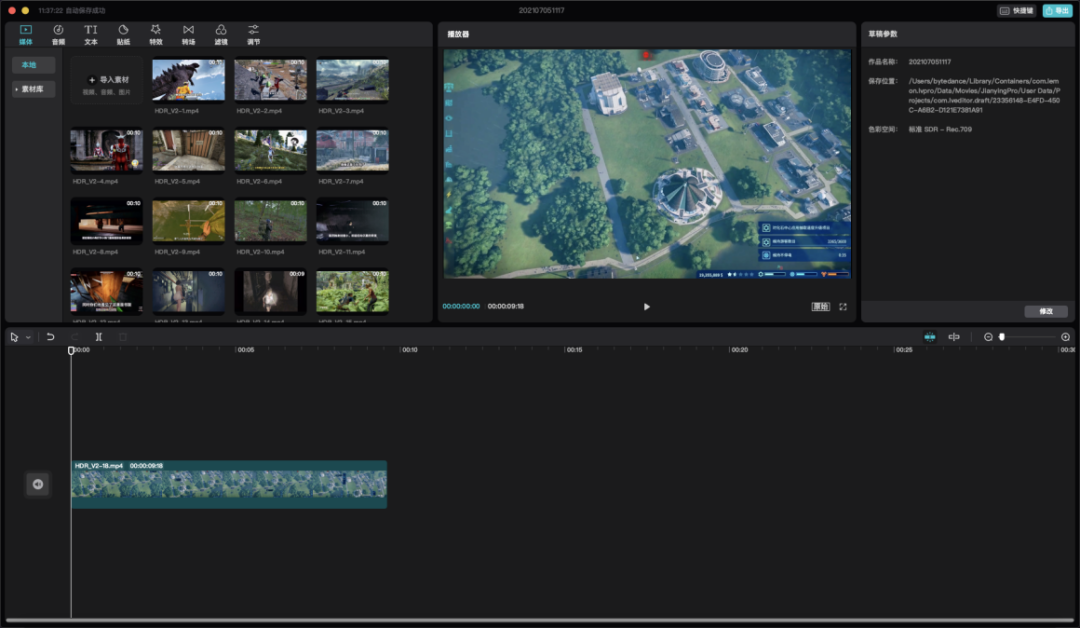Screen dimensions: 1080x628
Task: Click 导入素材 to import media
Action: (107, 79)
